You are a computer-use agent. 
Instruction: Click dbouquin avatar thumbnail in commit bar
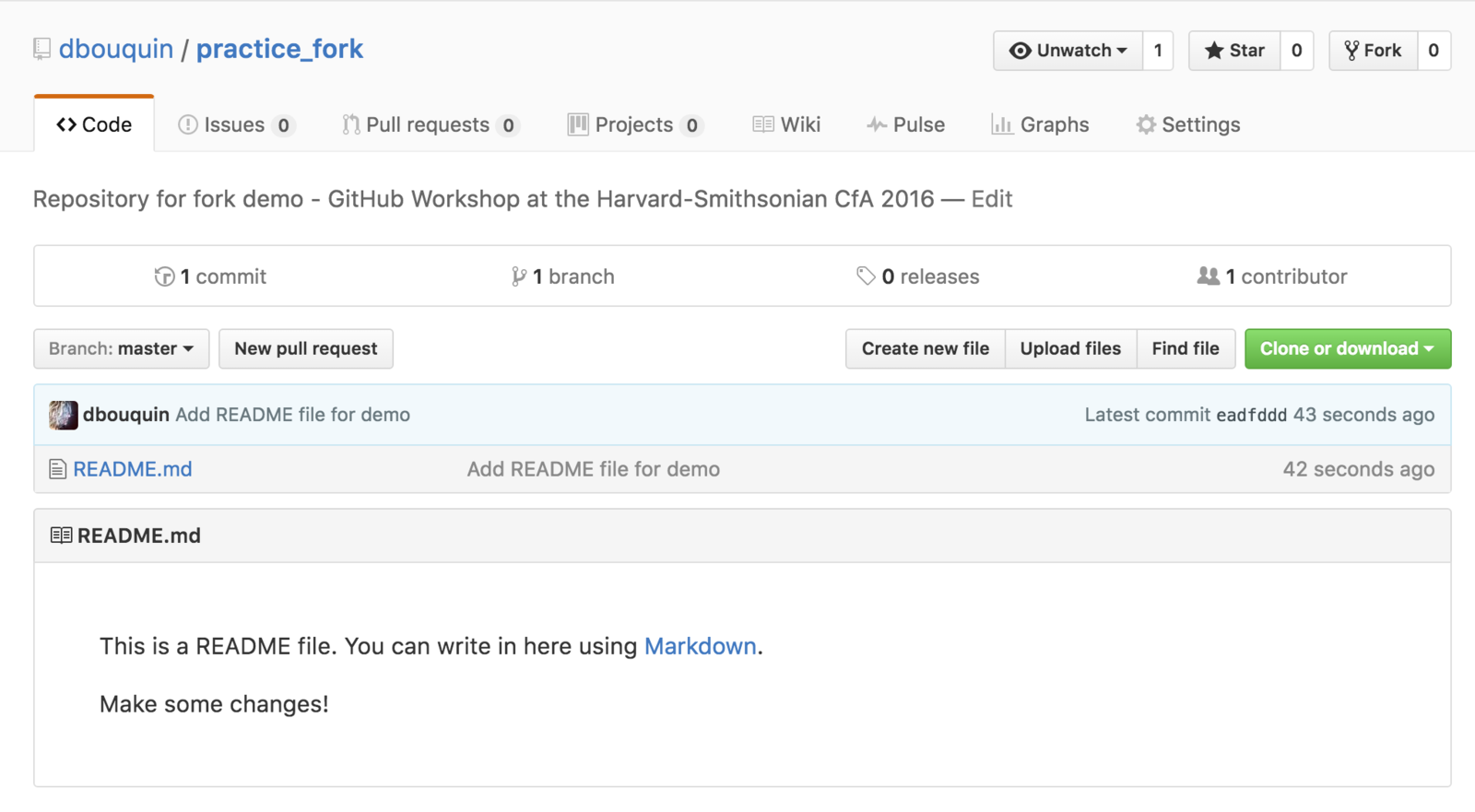64,415
